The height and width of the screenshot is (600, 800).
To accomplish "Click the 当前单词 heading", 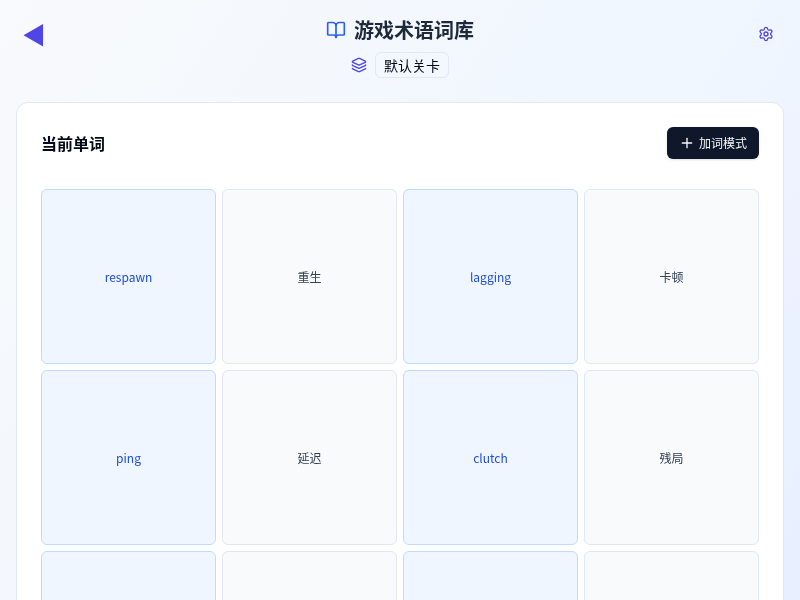I will pyautogui.click(x=72, y=143).
